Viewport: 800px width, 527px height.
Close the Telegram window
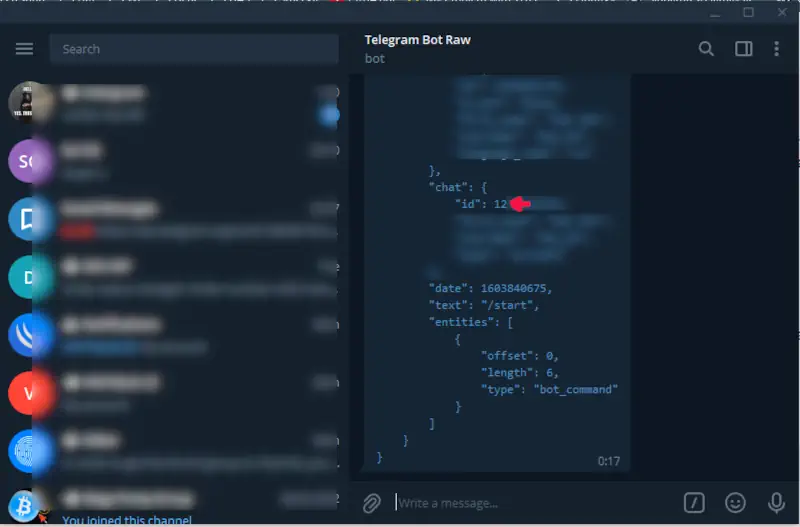pyautogui.click(x=782, y=13)
